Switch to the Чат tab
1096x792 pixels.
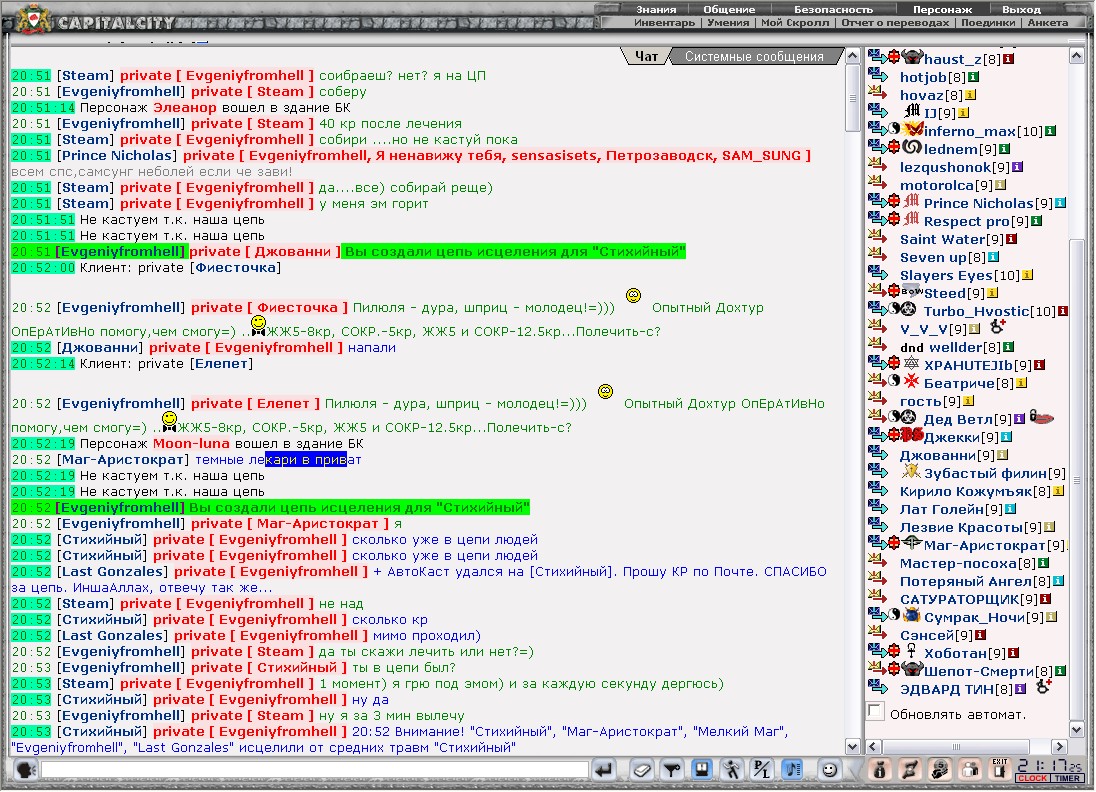coord(646,56)
